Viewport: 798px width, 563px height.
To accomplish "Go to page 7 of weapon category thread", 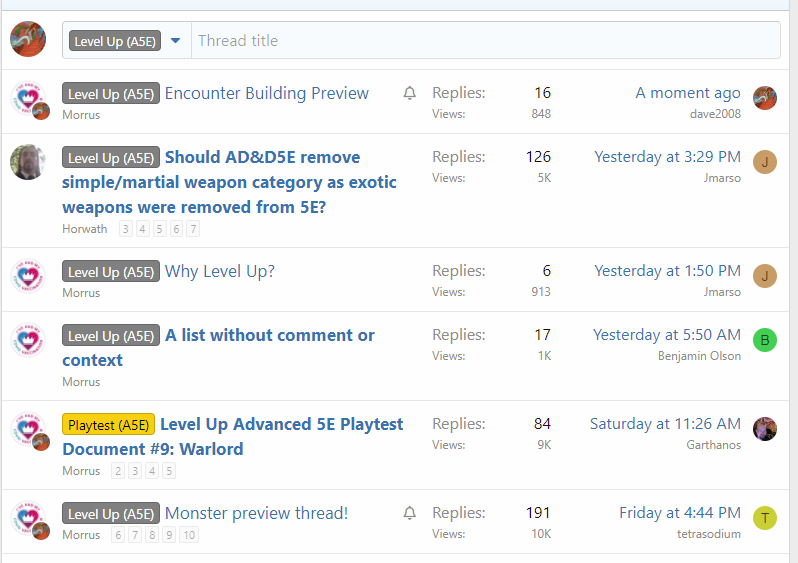I will point(193,229).
